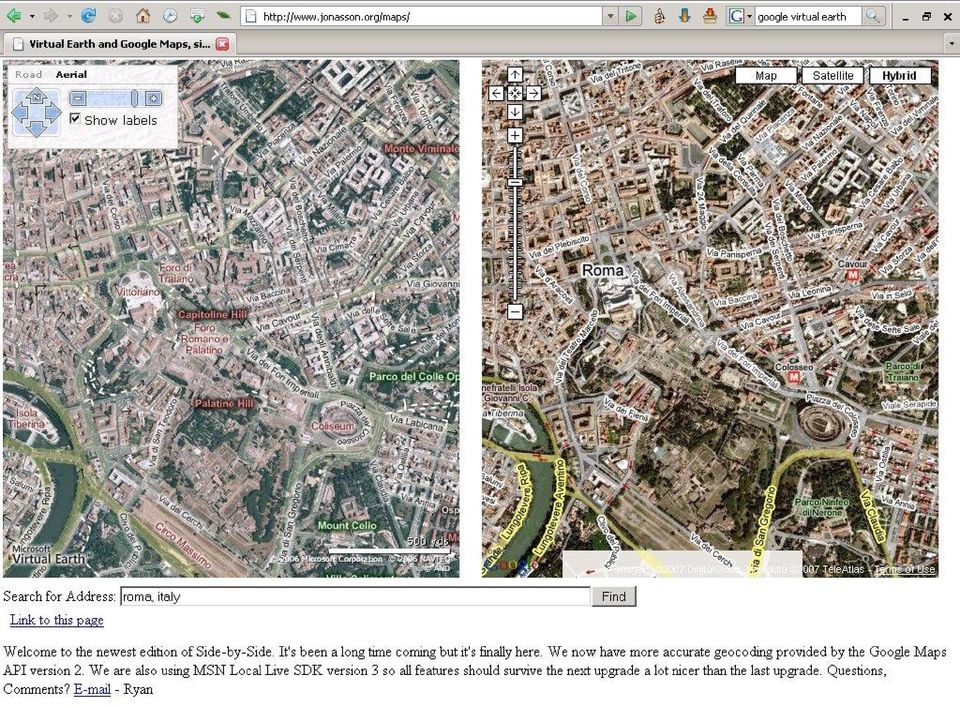Click the Colosseo metro station marker
960x707 pixels.
793,377
